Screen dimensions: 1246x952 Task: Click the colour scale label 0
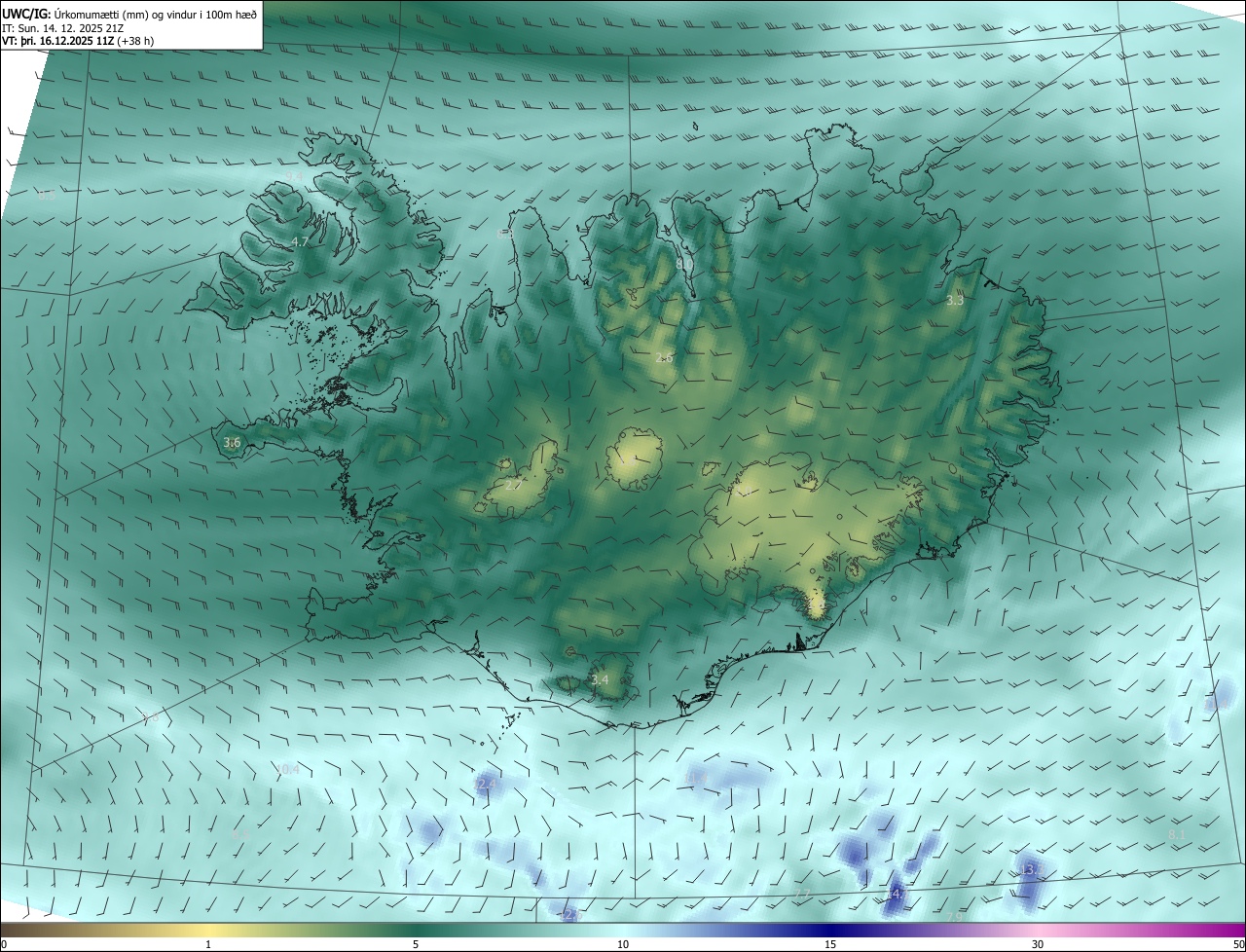4,944
